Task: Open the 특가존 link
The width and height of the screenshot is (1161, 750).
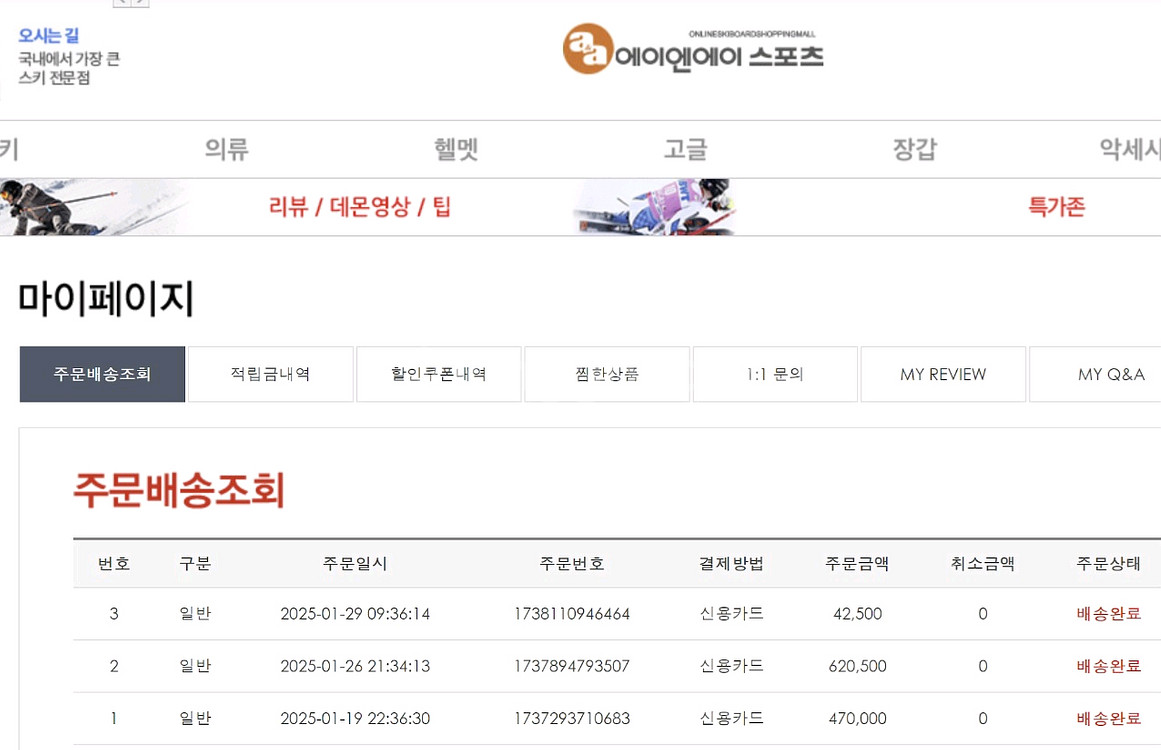Action: click(x=1055, y=206)
